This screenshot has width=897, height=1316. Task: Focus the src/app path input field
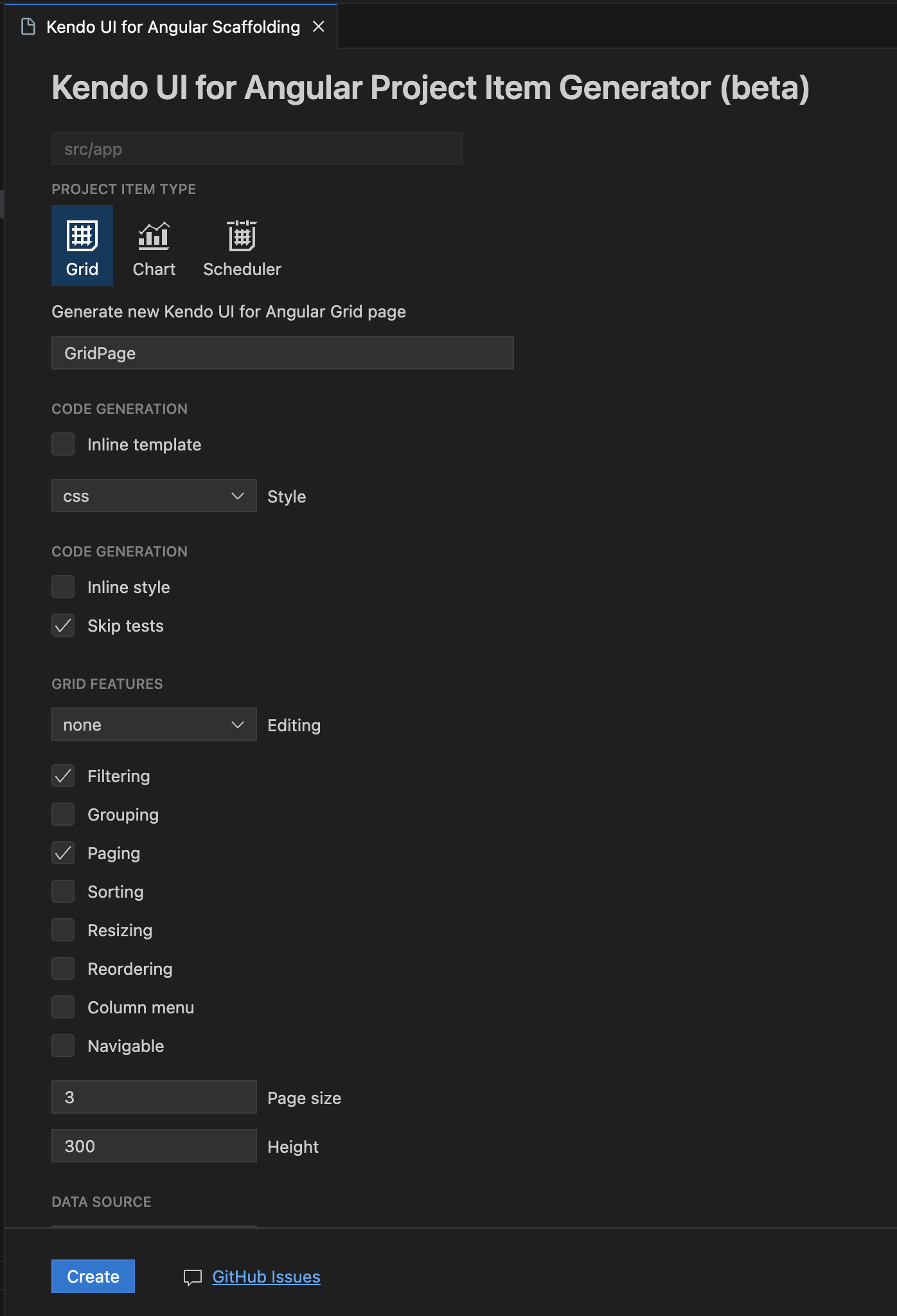(257, 148)
